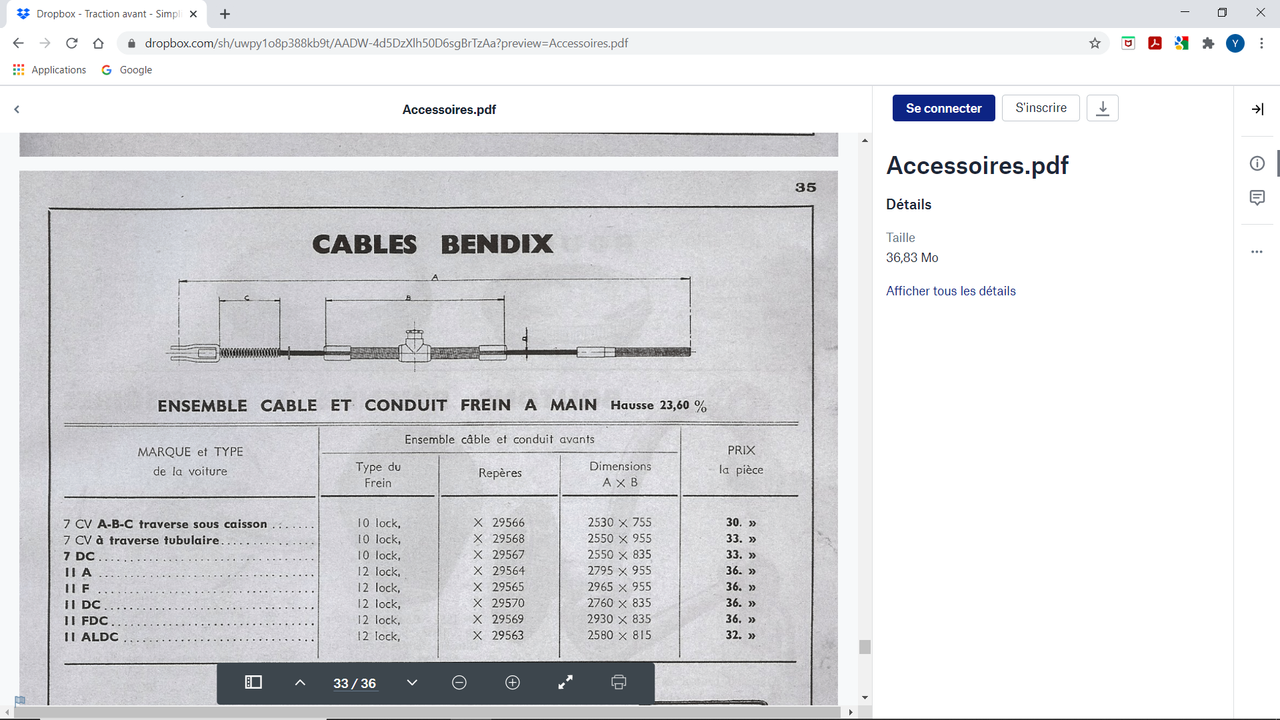Image resolution: width=1280 pixels, height=720 pixels.
Task: Print the document with the printer icon
Action: point(618,682)
